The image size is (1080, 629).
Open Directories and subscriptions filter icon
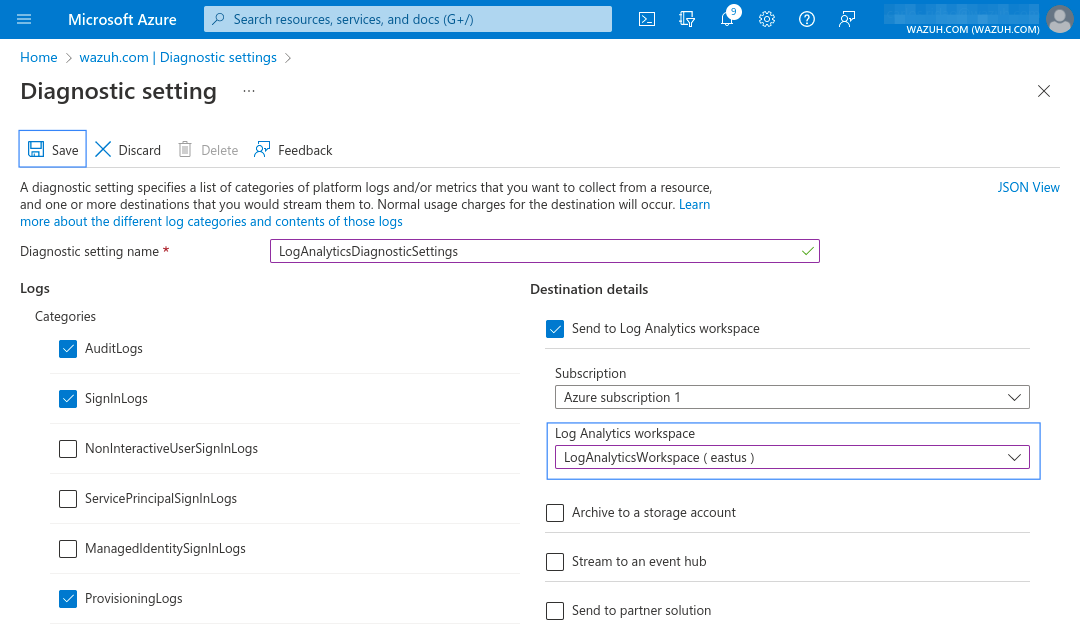pyautogui.click(x=687, y=19)
